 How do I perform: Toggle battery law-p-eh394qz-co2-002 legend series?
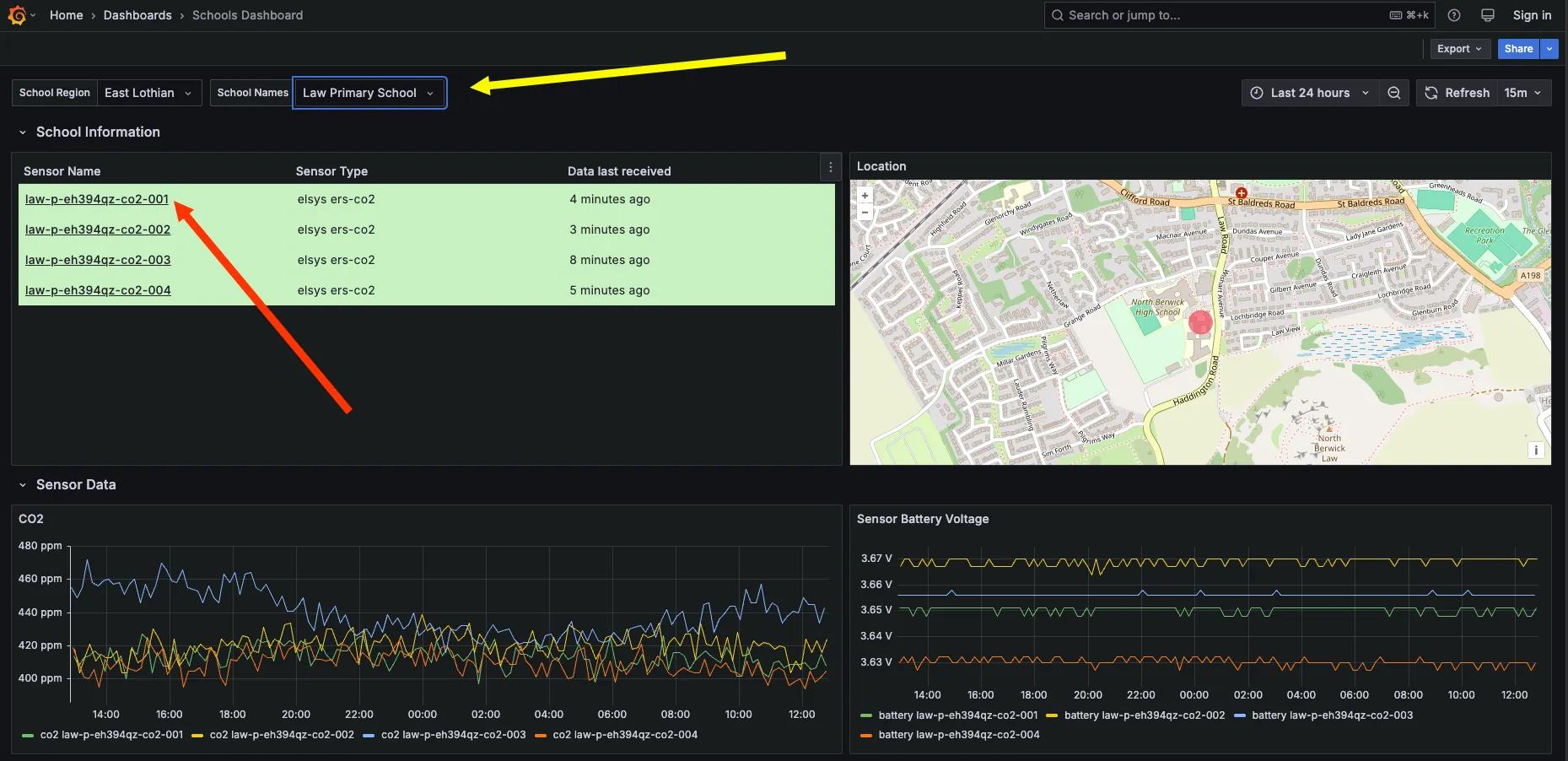(1145, 715)
